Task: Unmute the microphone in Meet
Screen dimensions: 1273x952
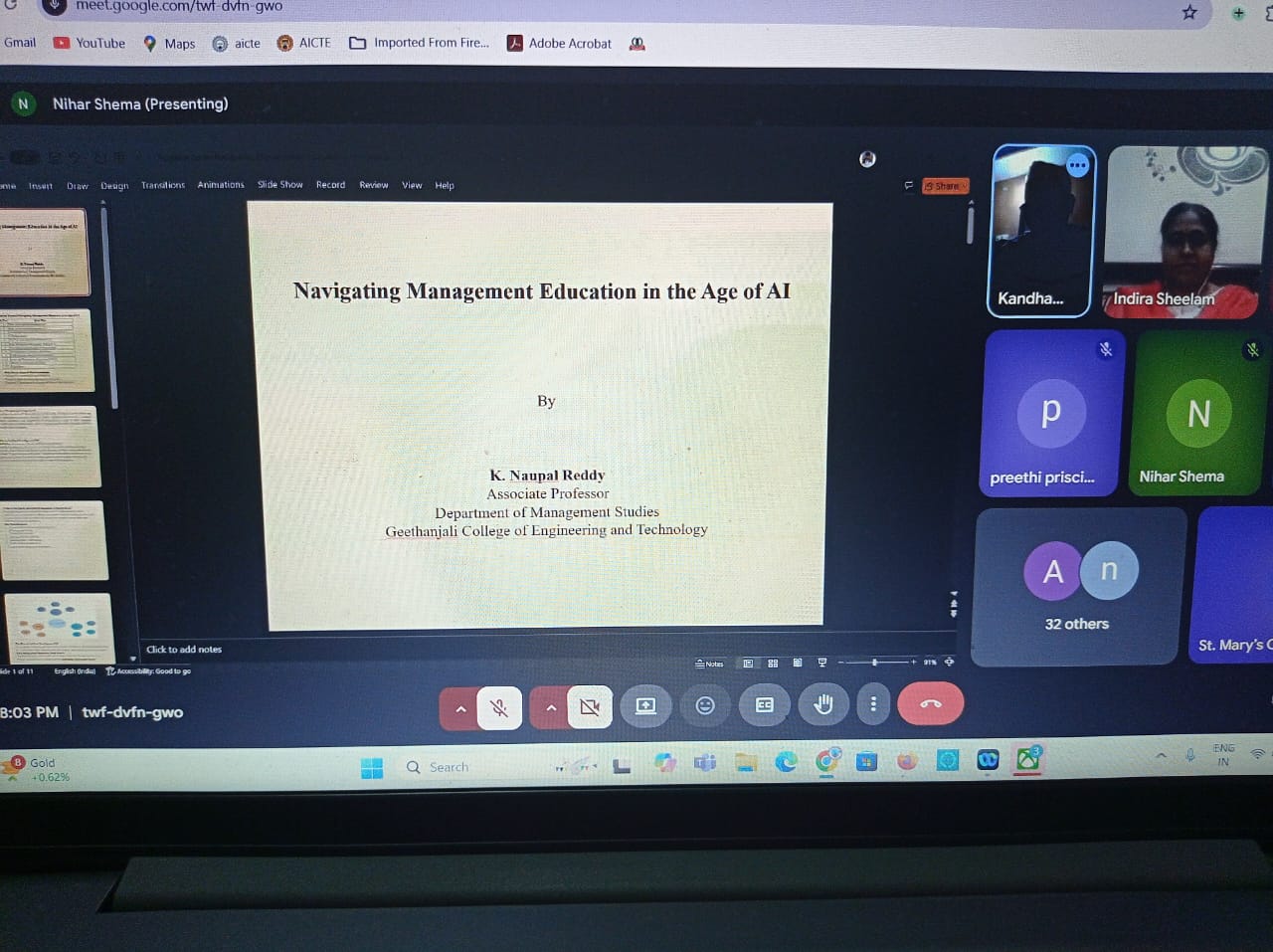Action: [499, 708]
